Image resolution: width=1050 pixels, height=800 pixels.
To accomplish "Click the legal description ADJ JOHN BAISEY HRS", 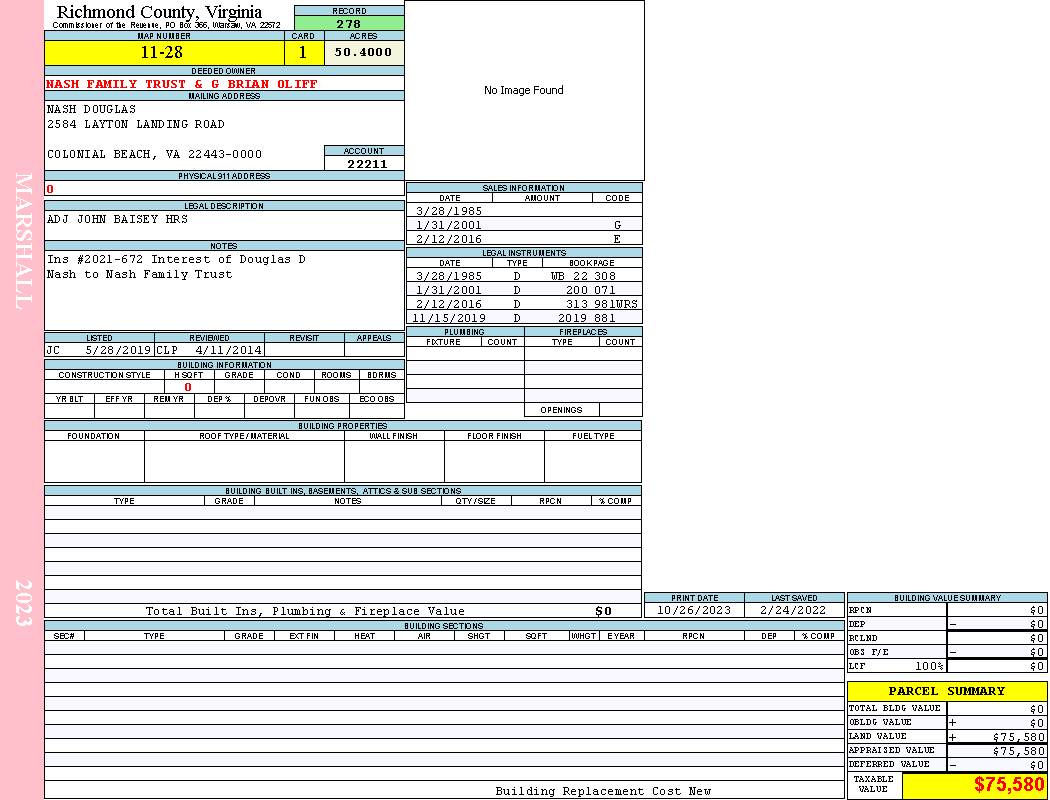I will 117,219.
